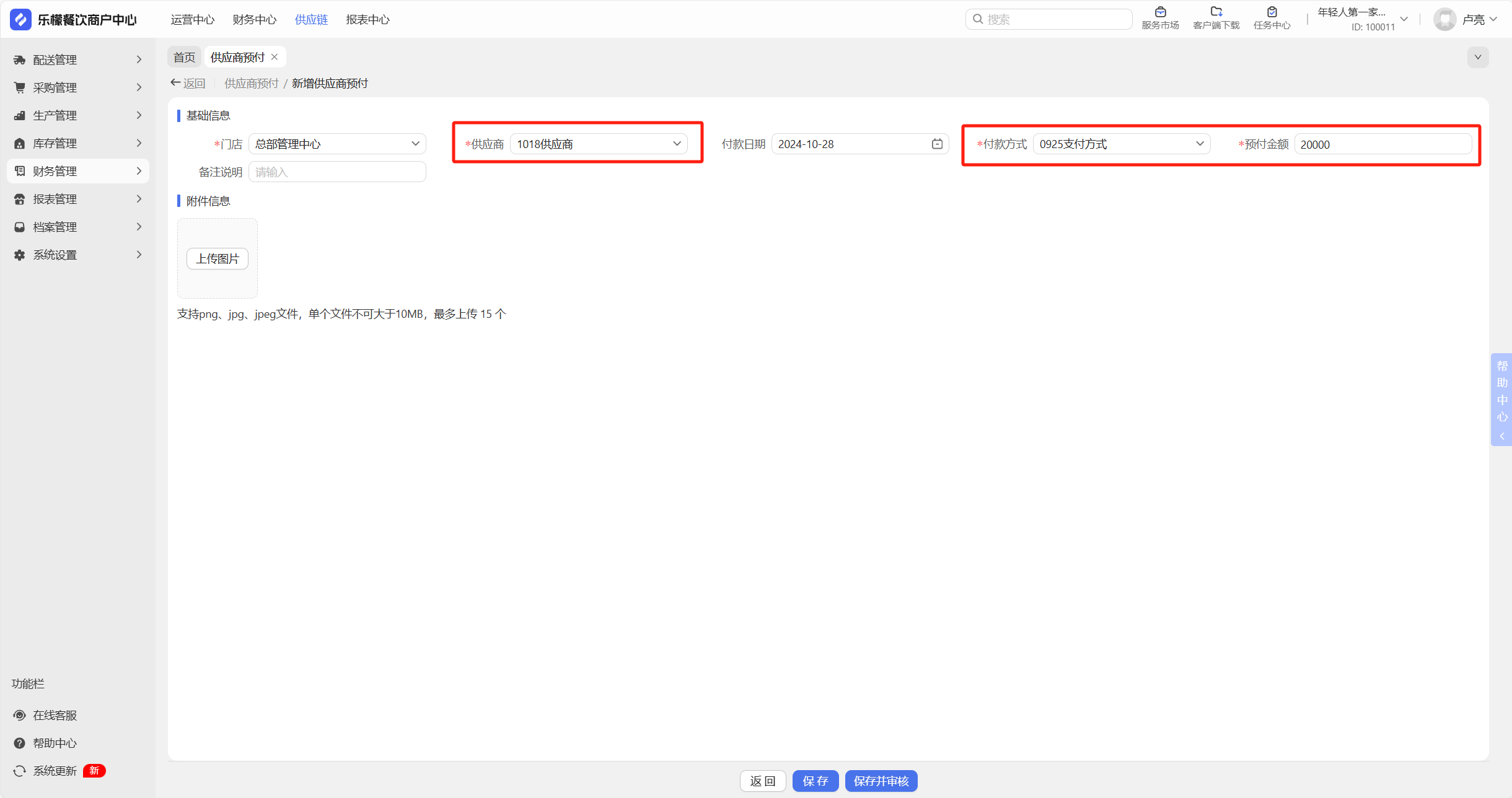The height and width of the screenshot is (798, 1512).
Task: Click the 预付金额 input field
Action: click(1382, 144)
